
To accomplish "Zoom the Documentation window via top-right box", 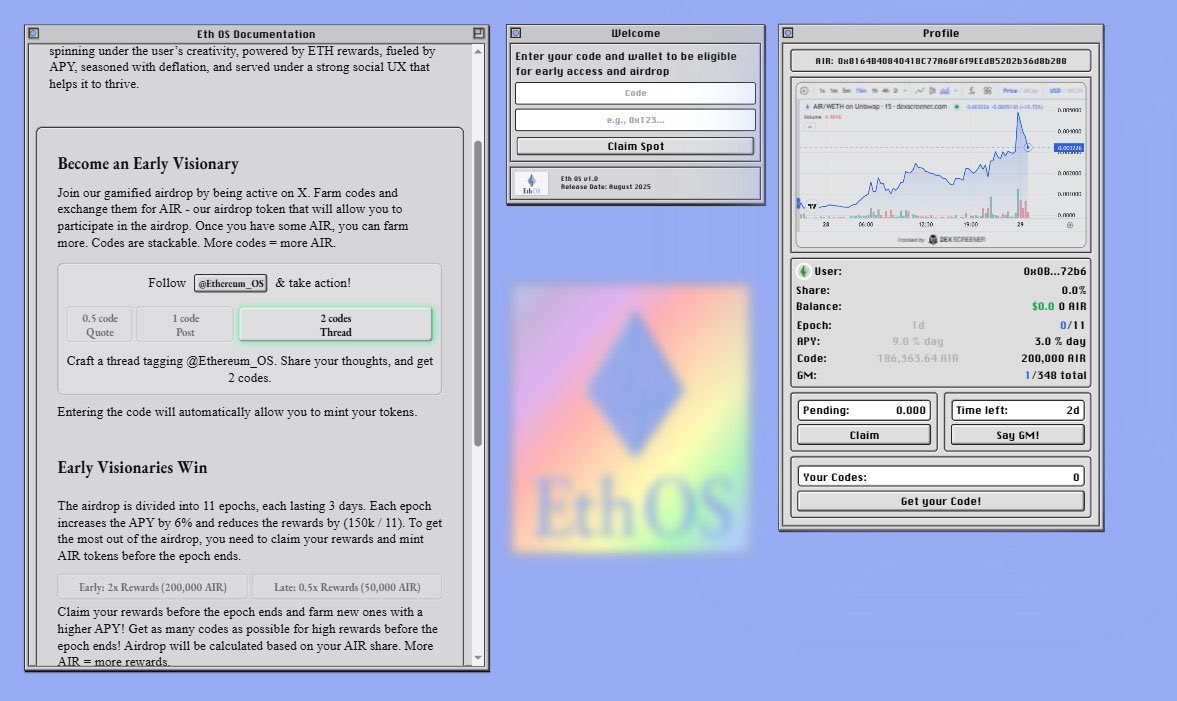I will tap(479, 33).
